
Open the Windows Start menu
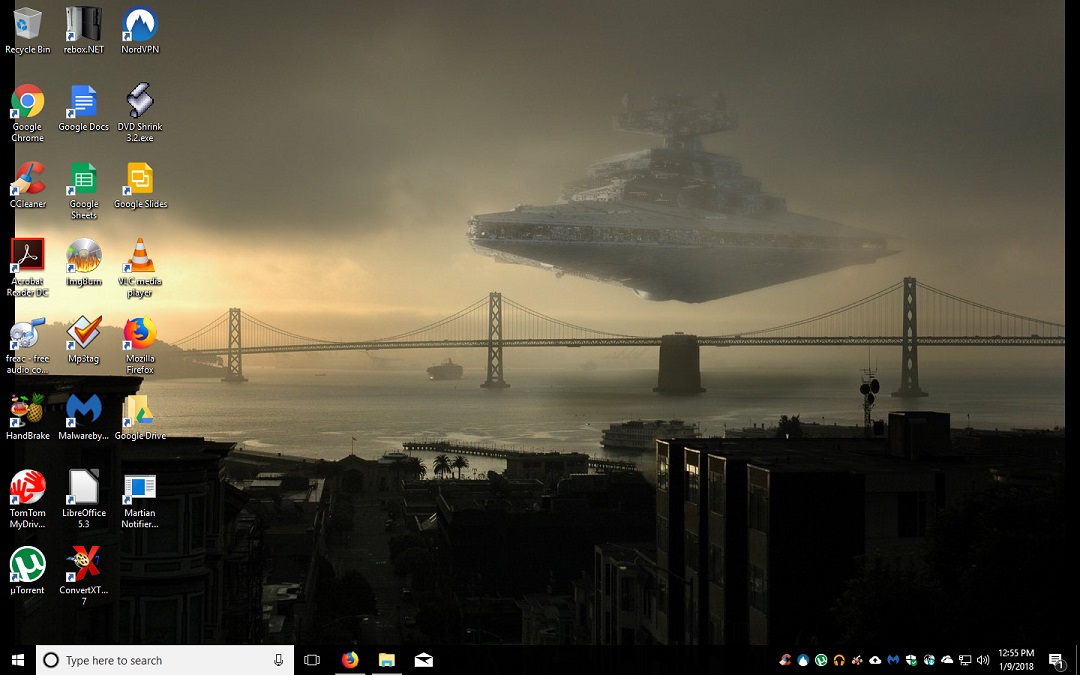[x=18, y=660]
